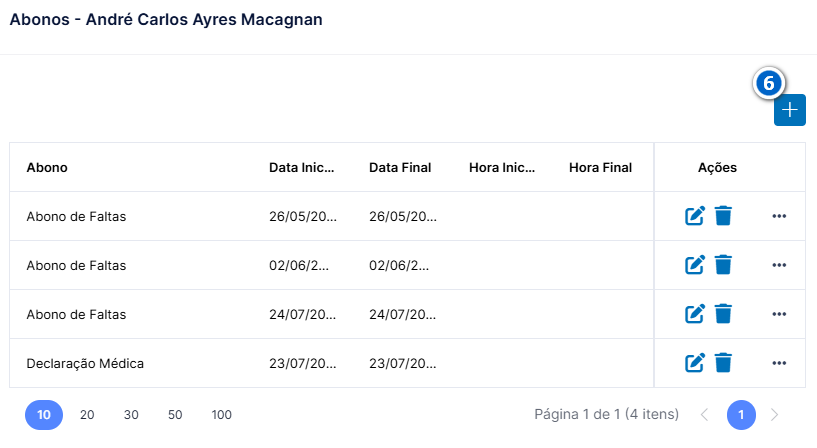Set page size to 100 items

(x=221, y=415)
